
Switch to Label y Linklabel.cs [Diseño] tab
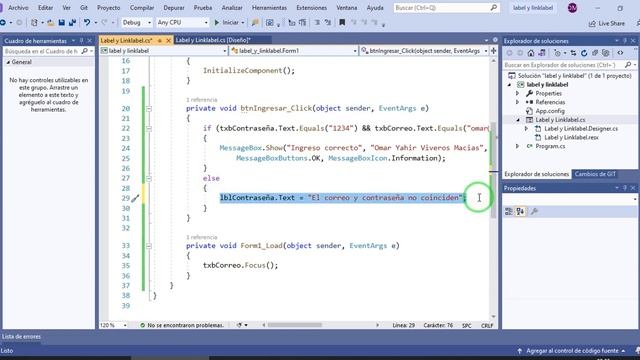click(213, 40)
